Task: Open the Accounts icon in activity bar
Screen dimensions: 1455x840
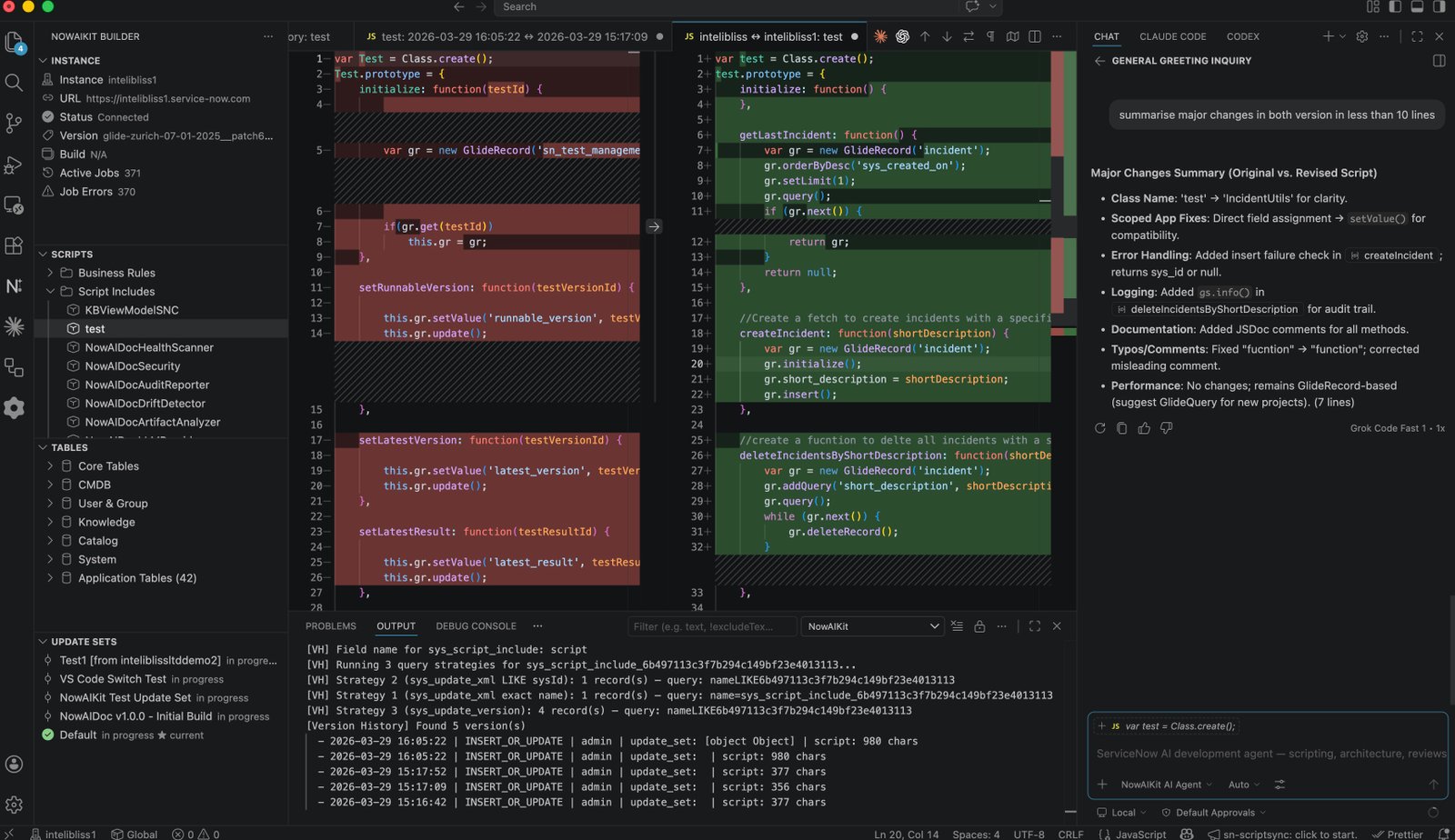Action: (14, 765)
